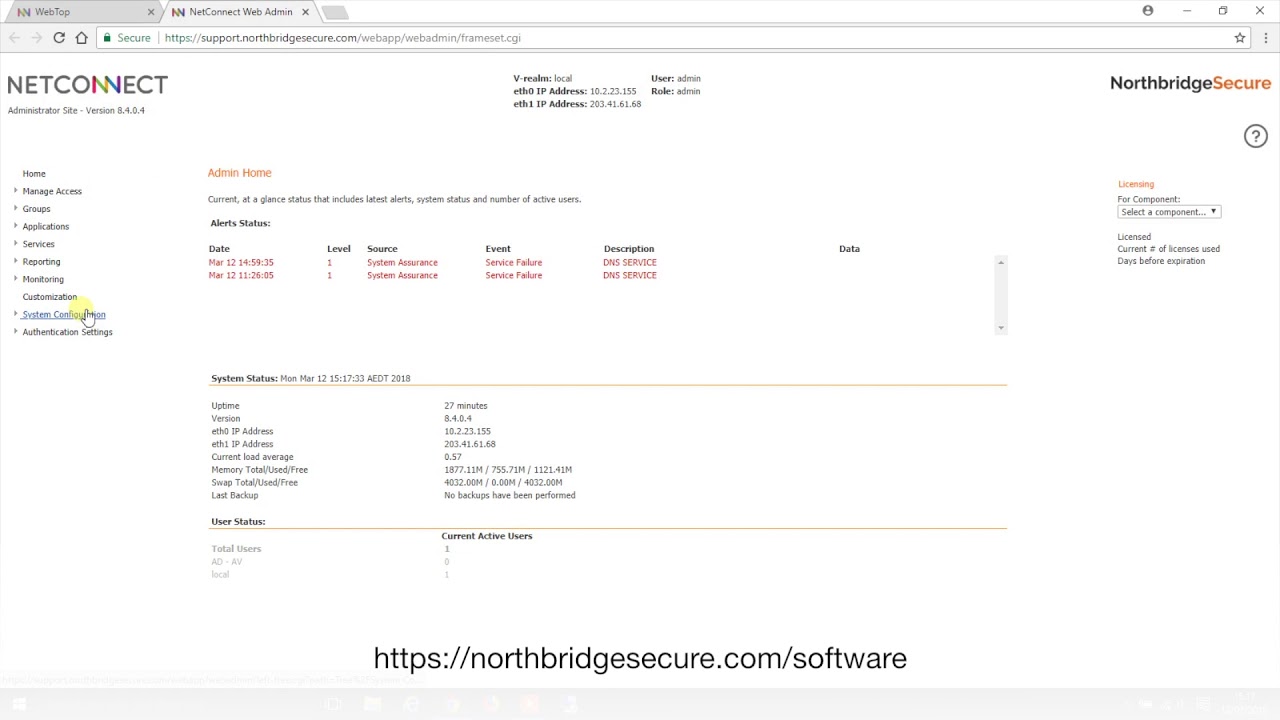Click the Admin Home heading
Image resolution: width=1280 pixels, height=720 pixels.
[x=240, y=173]
